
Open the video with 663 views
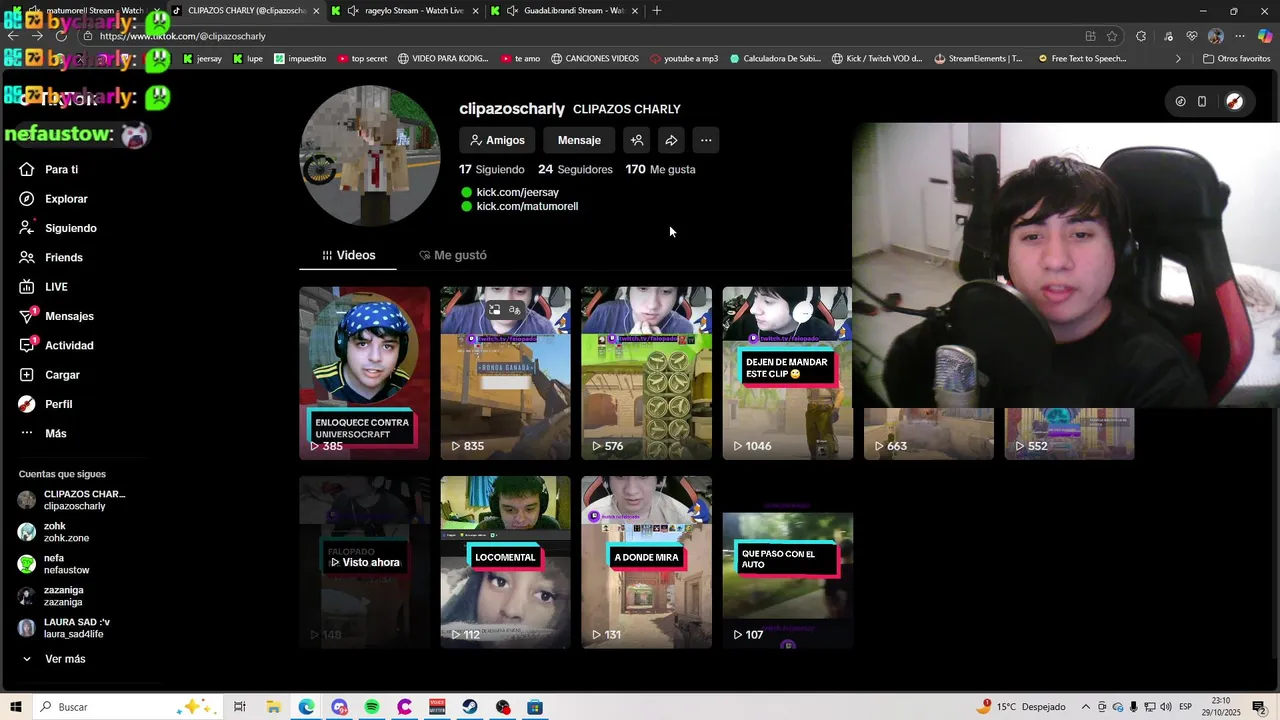click(928, 434)
